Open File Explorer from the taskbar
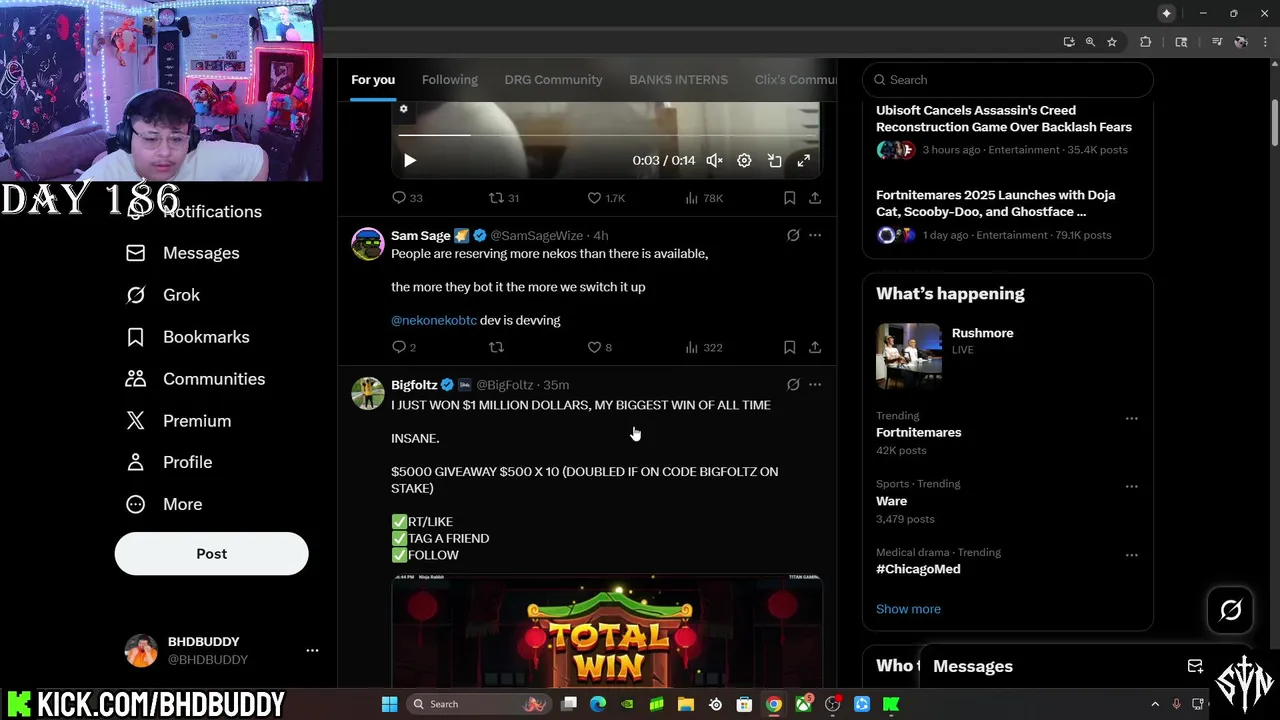This screenshot has width=1280, height=720. click(x=686, y=704)
